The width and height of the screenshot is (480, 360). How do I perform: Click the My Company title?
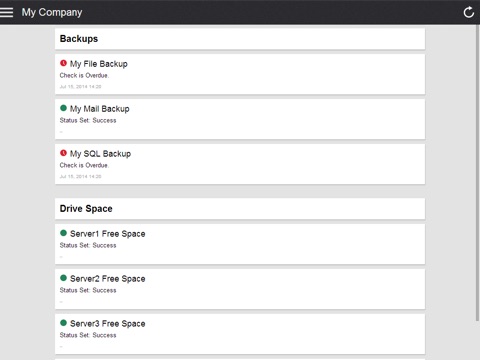coord(52,12)
